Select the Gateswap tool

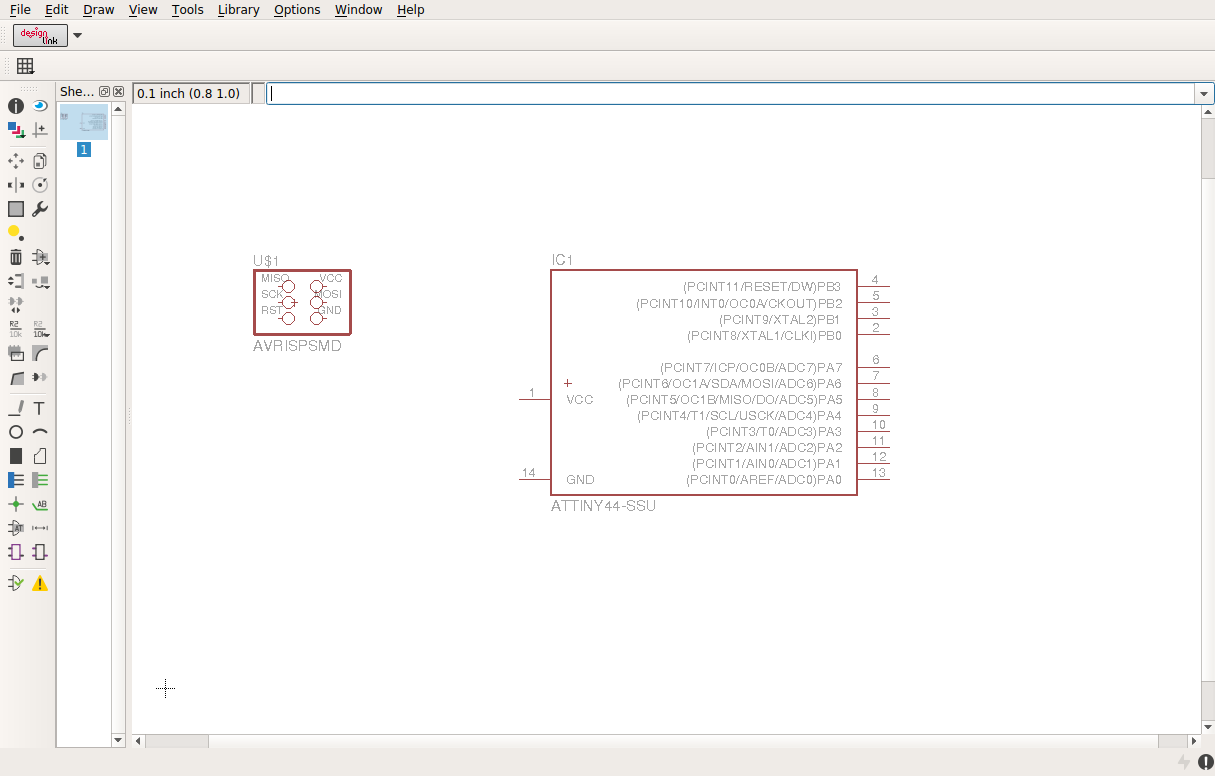pos(16,304)
